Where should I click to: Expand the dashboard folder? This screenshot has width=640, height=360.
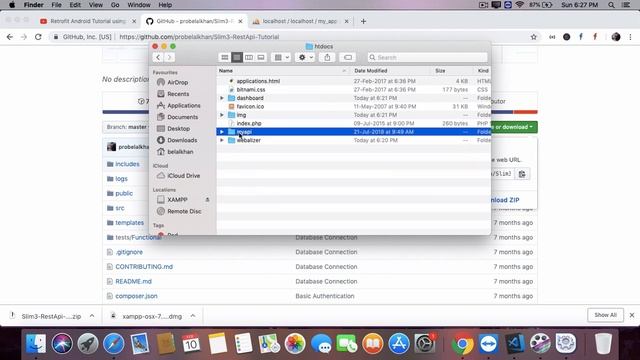pyautogui.click(x=222, y=98)
